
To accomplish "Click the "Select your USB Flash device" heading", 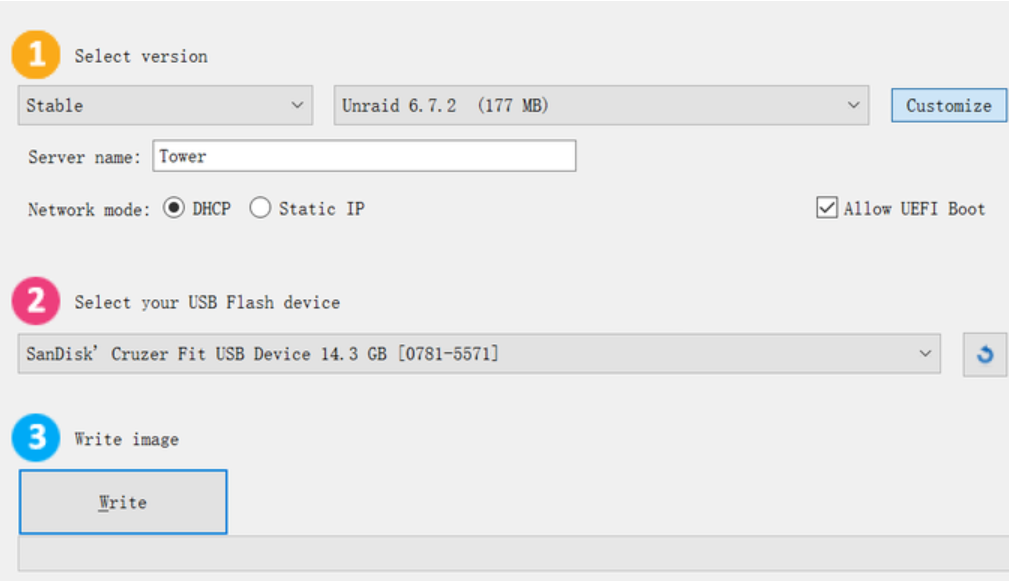I will point(207,302).
